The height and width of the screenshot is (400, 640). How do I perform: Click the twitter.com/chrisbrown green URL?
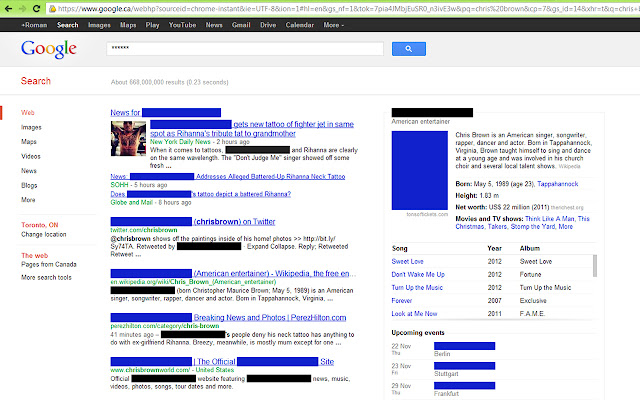pos(144,230)
